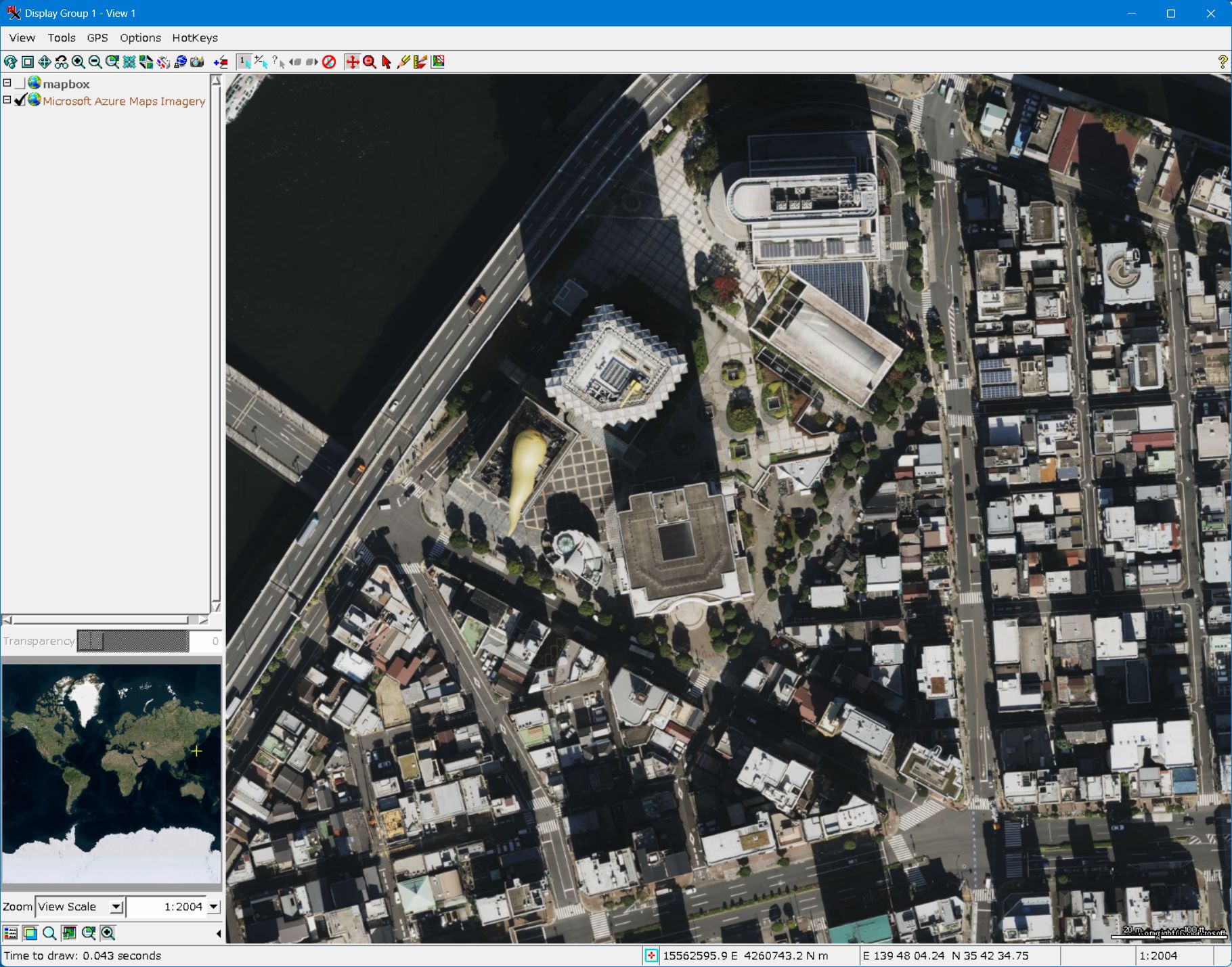Open the Tools menu
The width and height of the screenshot is (1232, 967).
61,38
